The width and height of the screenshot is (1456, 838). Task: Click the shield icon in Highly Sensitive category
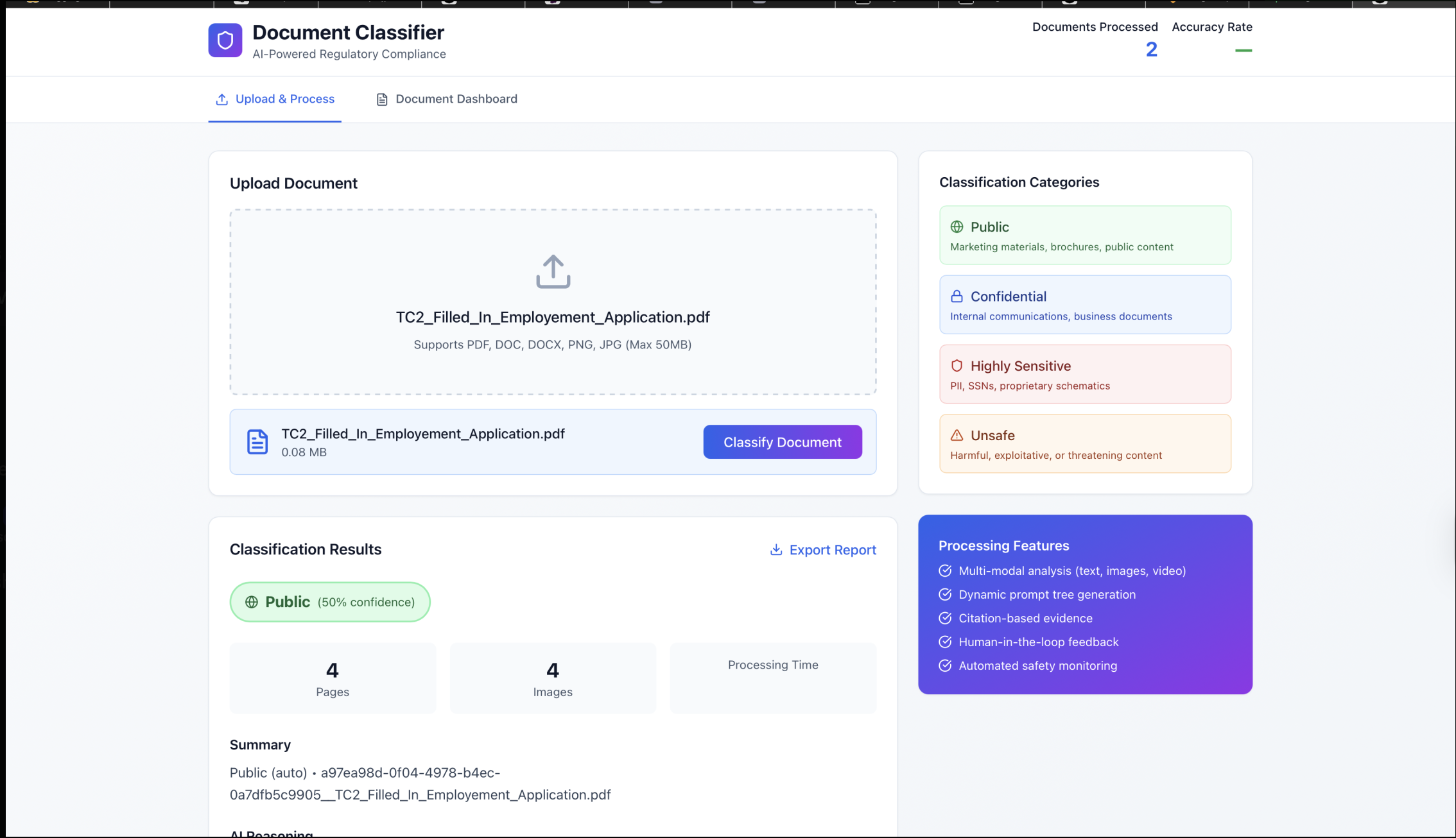tap(957, 366)
